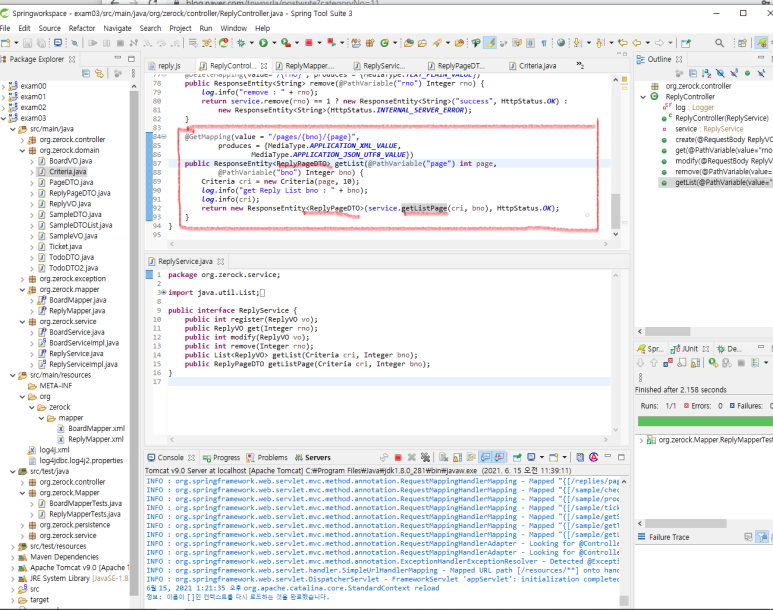Viewport: 773px width, 610px height.
Task: Open the Refactor menu
Action: pyautogui.click(x=82, y=28)
